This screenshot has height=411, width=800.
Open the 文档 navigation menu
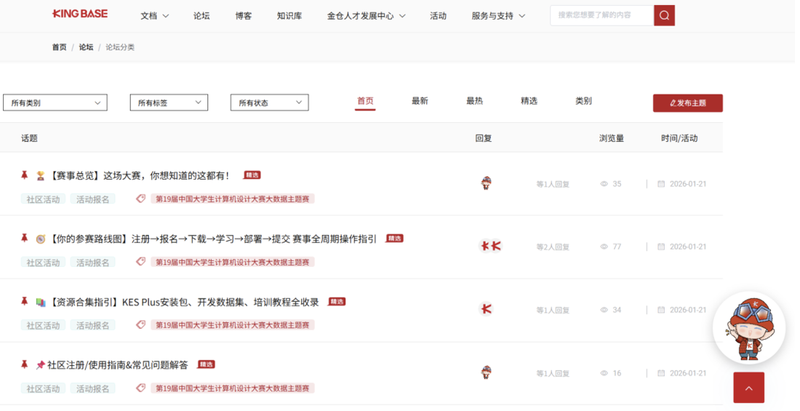click(x=155, y=16)
